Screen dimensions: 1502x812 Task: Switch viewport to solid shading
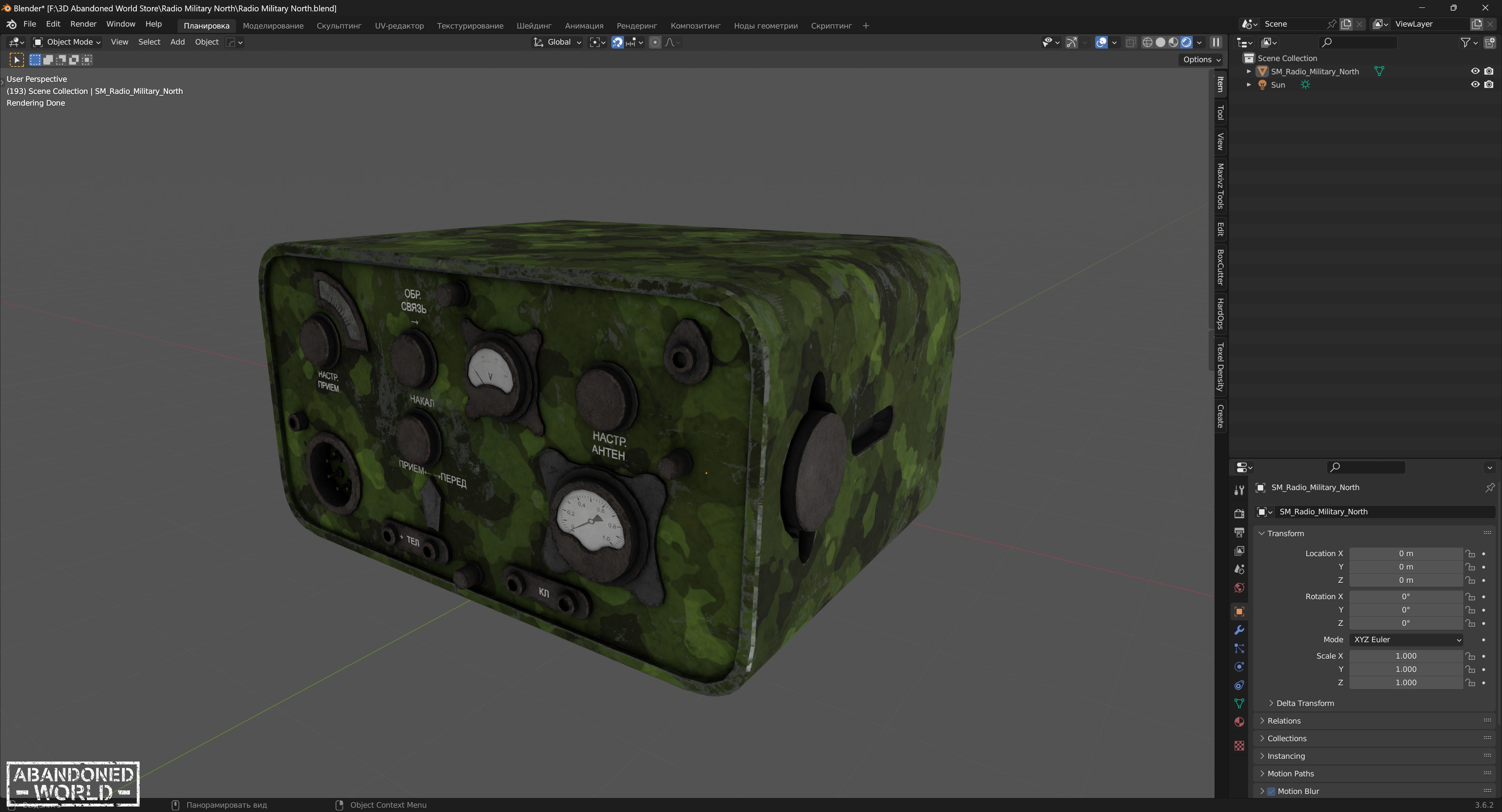tap(1160, 42)
